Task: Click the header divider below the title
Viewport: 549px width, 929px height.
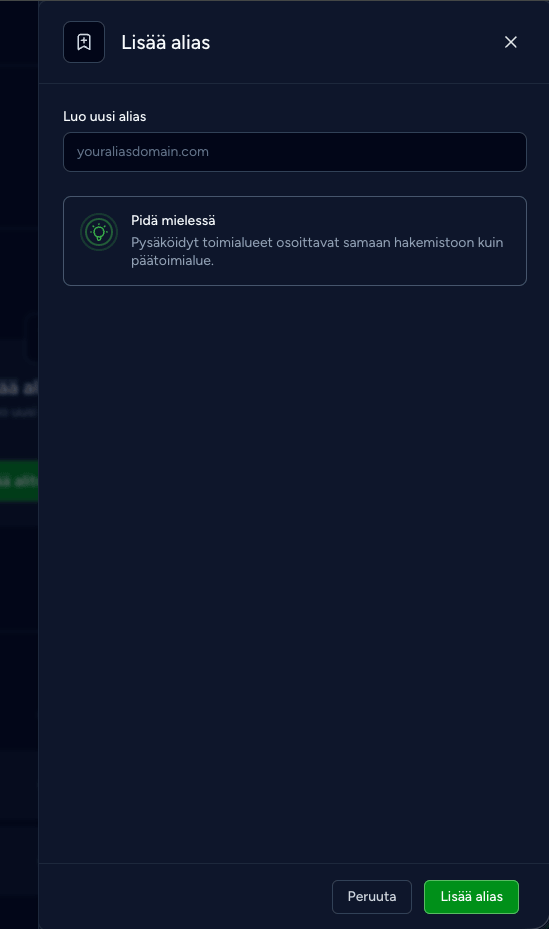Action: [x=294, y=84]
